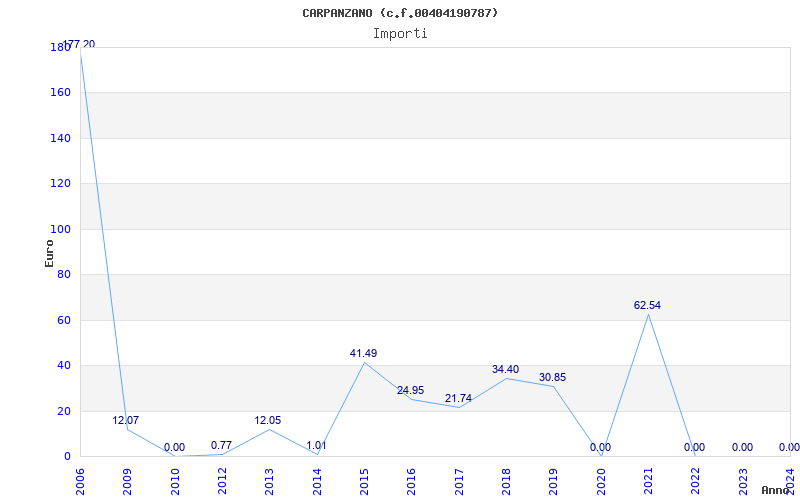The image size is (800, 500).
Task: Click the 2023 year tick label
Action: tap(743, 482)
